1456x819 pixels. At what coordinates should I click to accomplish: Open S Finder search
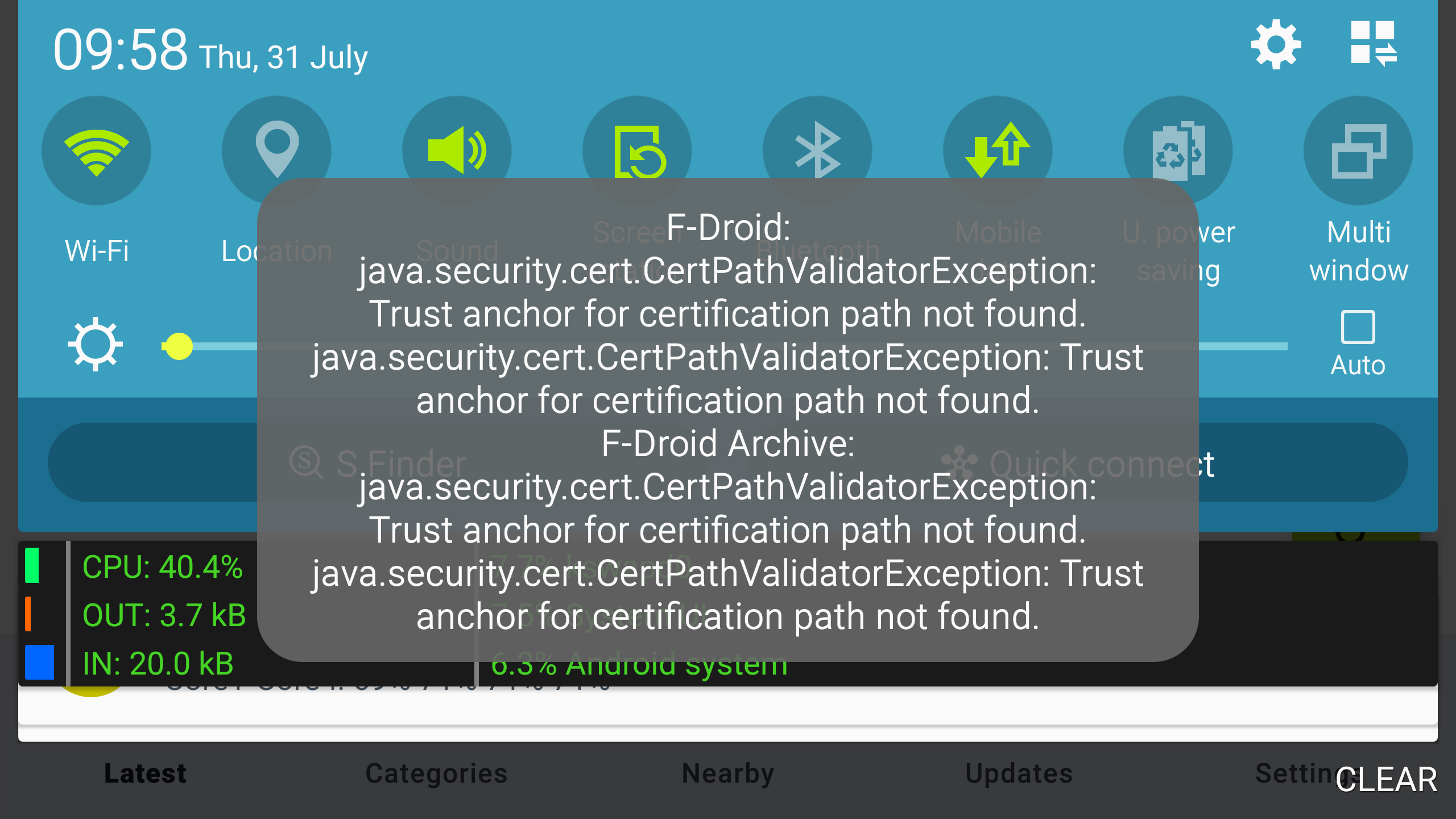[x=378, y=463]
